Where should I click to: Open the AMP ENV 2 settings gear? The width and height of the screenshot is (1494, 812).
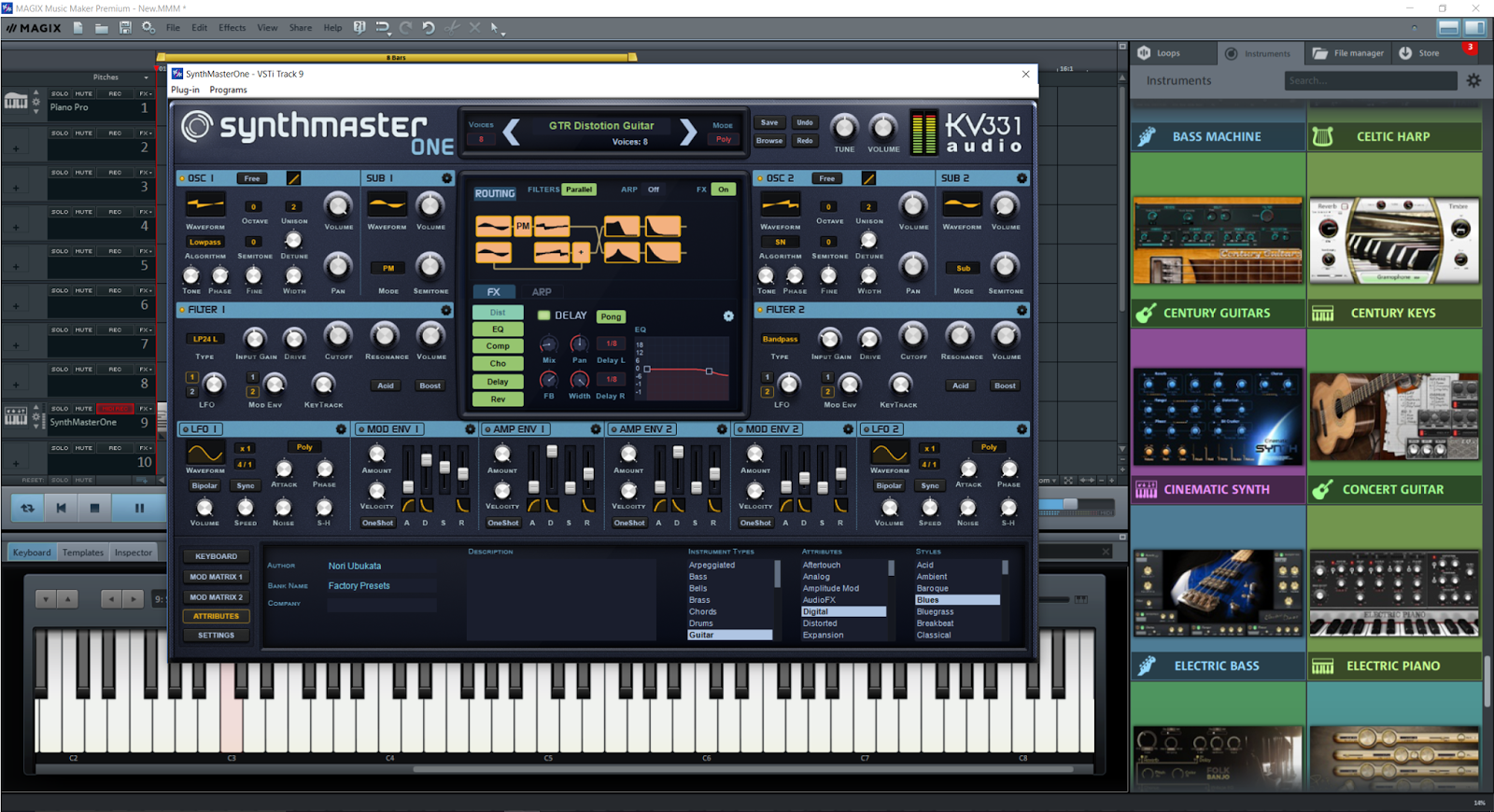point(722,429)
